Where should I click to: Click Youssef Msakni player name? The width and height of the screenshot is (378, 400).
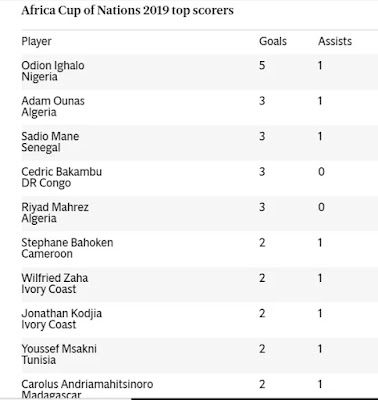pos(59,349)
